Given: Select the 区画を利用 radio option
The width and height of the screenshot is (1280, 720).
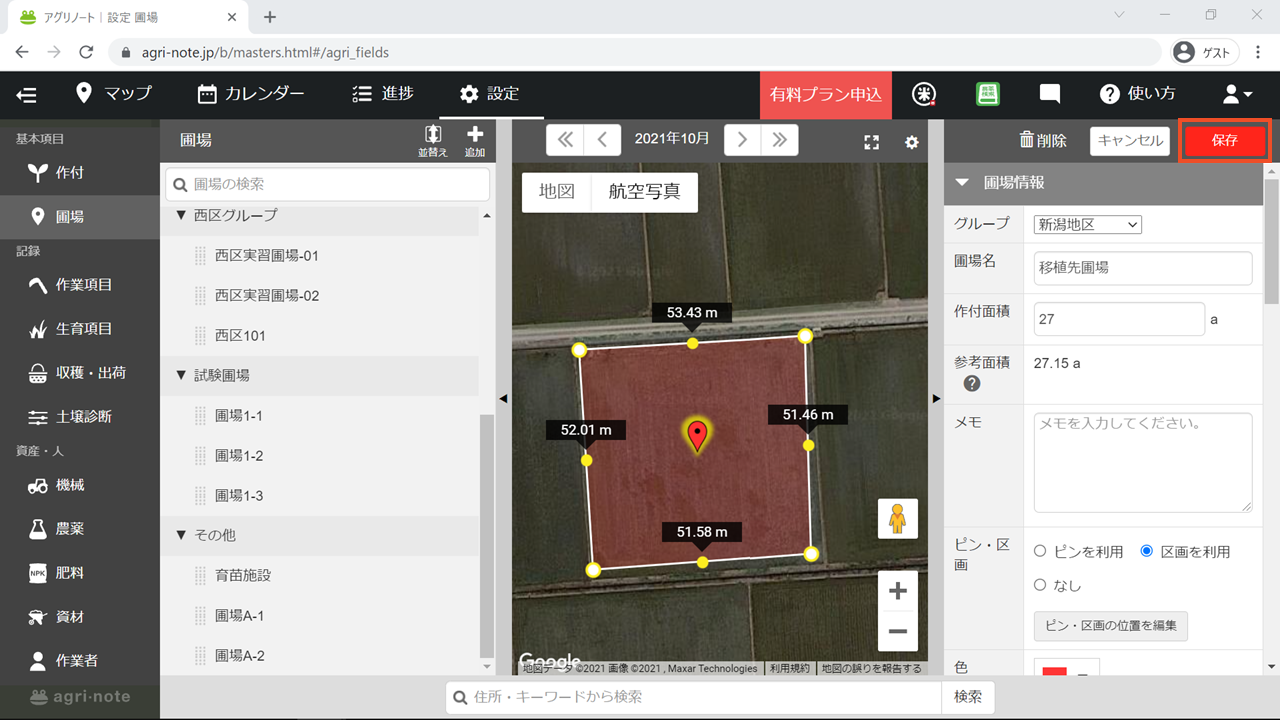Looking at the screenshot, I should (x=1147, y=551).
